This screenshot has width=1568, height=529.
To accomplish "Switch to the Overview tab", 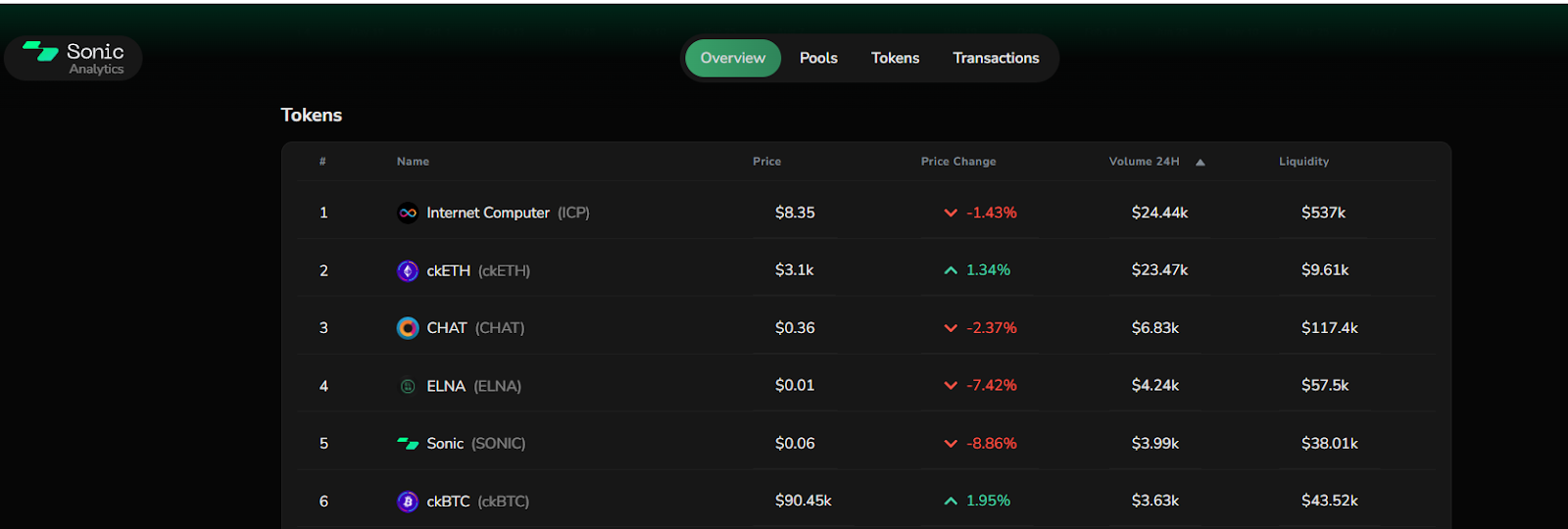I will (x=732, y=58).
